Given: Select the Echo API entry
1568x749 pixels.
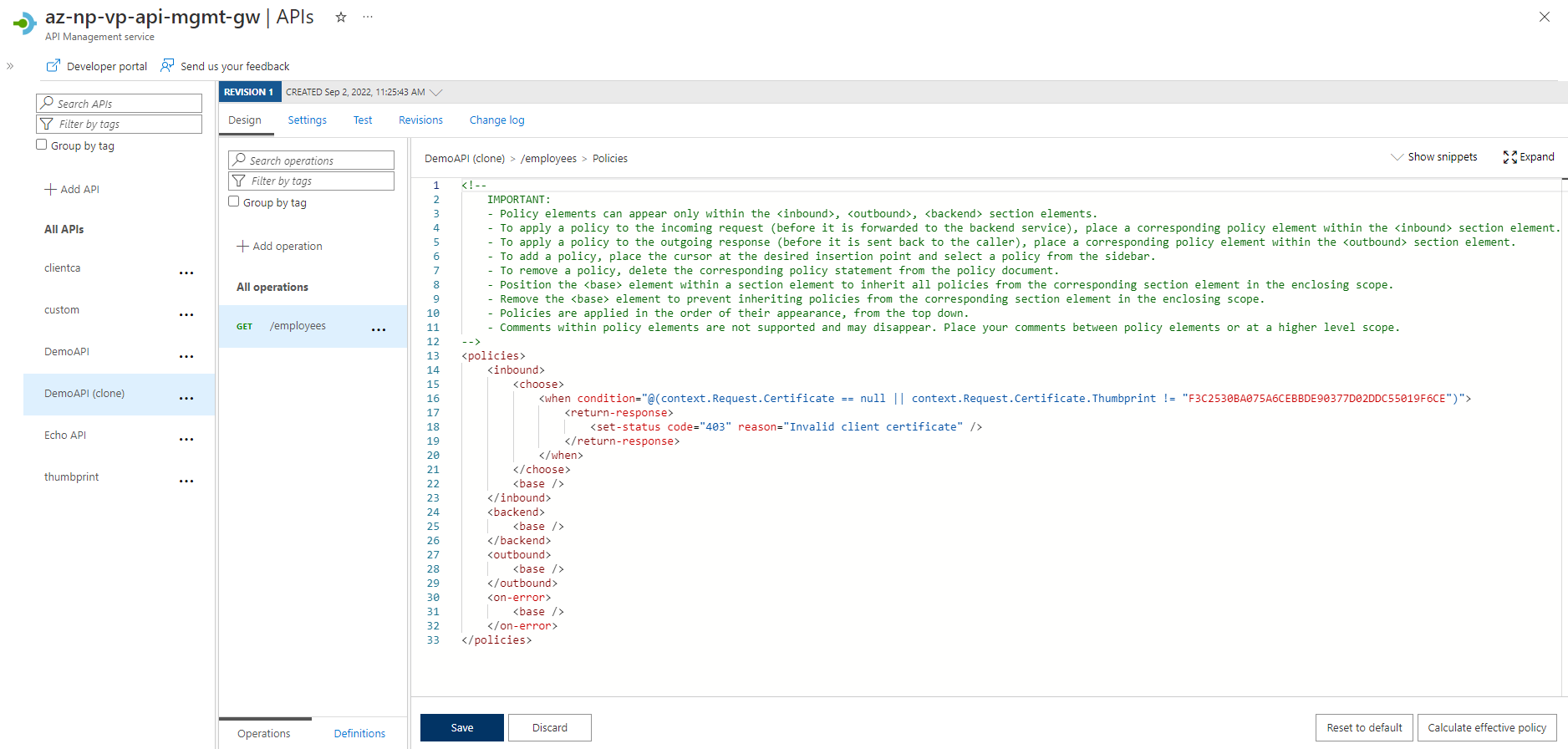Looking at the screenshot, I should (x=65, y=436).
